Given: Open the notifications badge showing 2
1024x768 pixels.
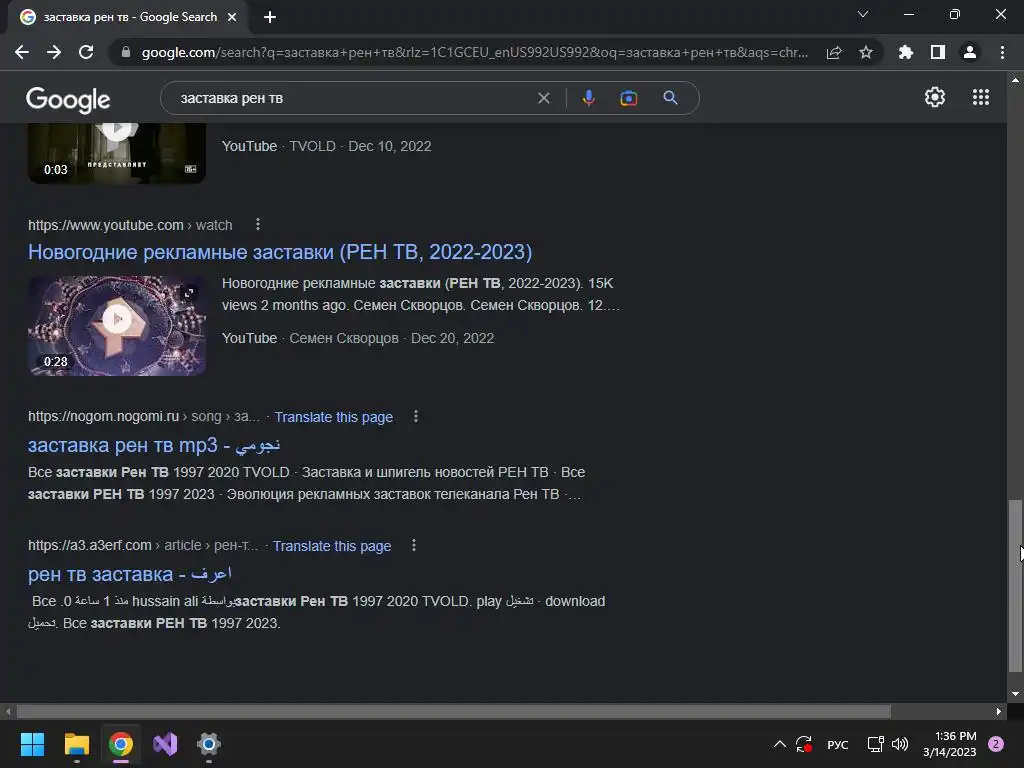Looking at the screenshot, I should tap(996, 744).
